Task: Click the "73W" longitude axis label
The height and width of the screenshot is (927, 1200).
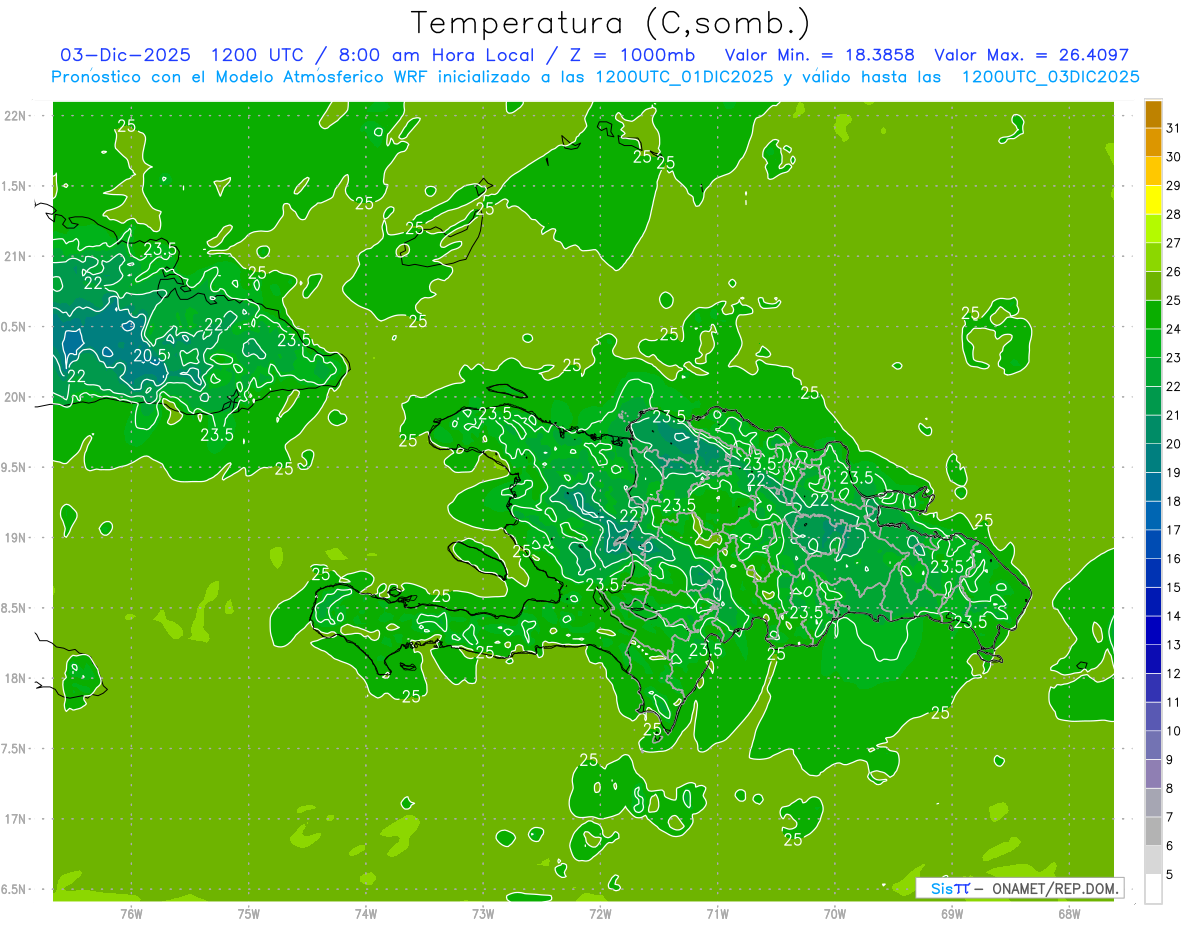Action: pos(483,913)
